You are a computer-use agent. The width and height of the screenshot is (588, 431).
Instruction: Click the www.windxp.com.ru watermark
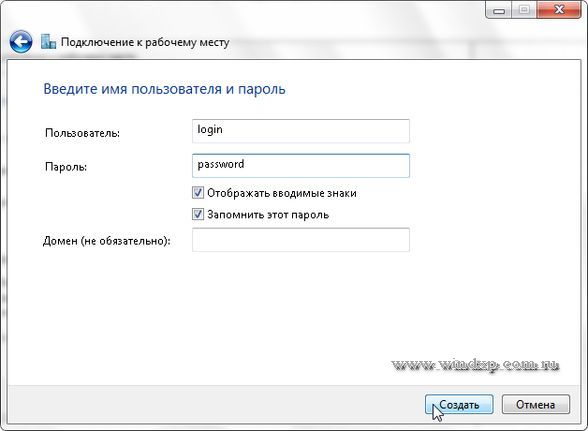(x=476, y=365)
